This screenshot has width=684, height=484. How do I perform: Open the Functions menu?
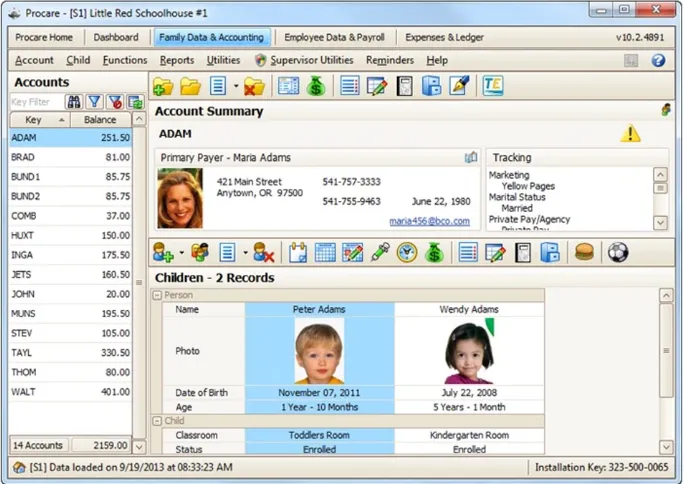coord(125,60)
